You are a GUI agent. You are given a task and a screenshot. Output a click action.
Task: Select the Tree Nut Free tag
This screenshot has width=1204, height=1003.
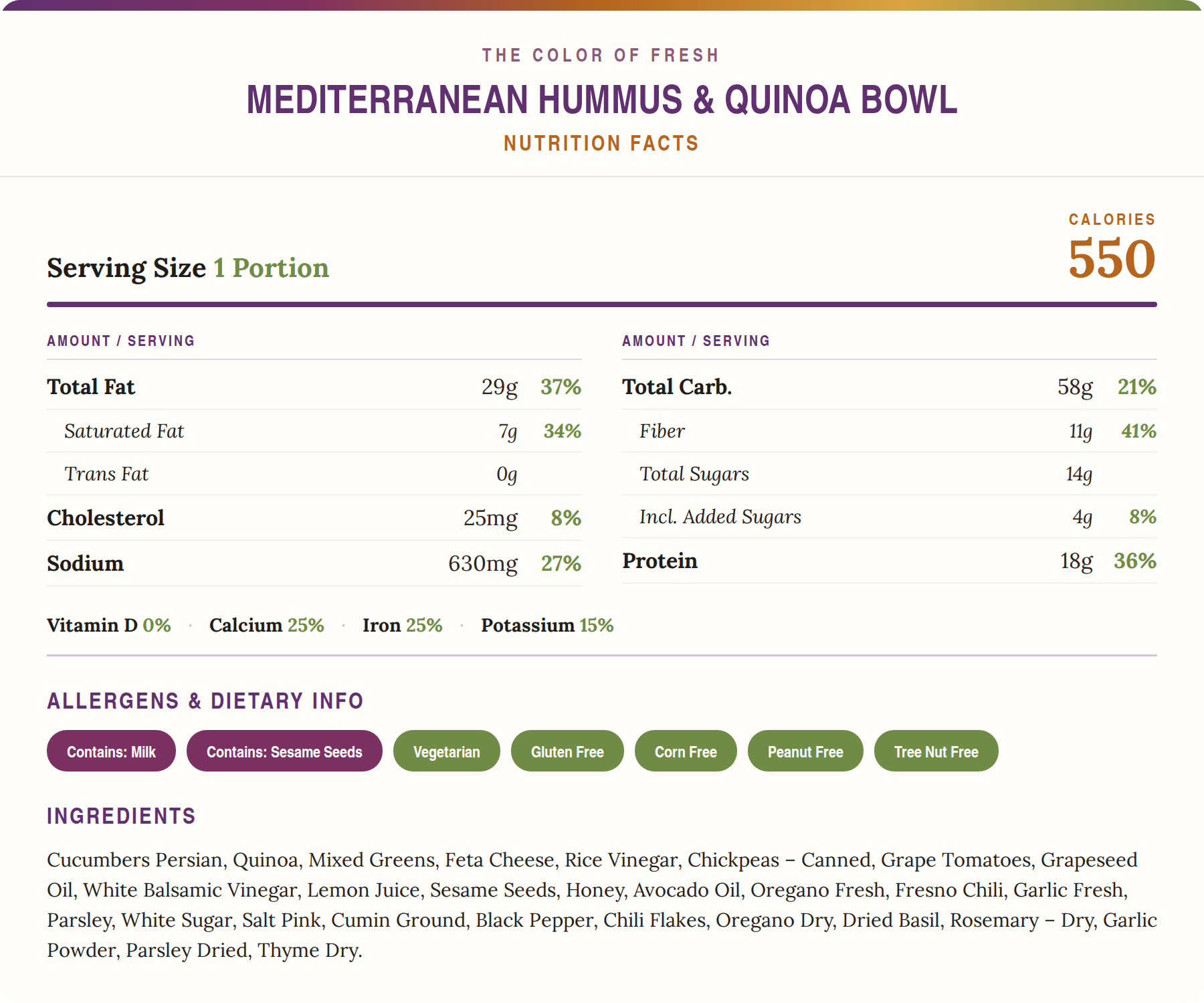pos(936,751)
